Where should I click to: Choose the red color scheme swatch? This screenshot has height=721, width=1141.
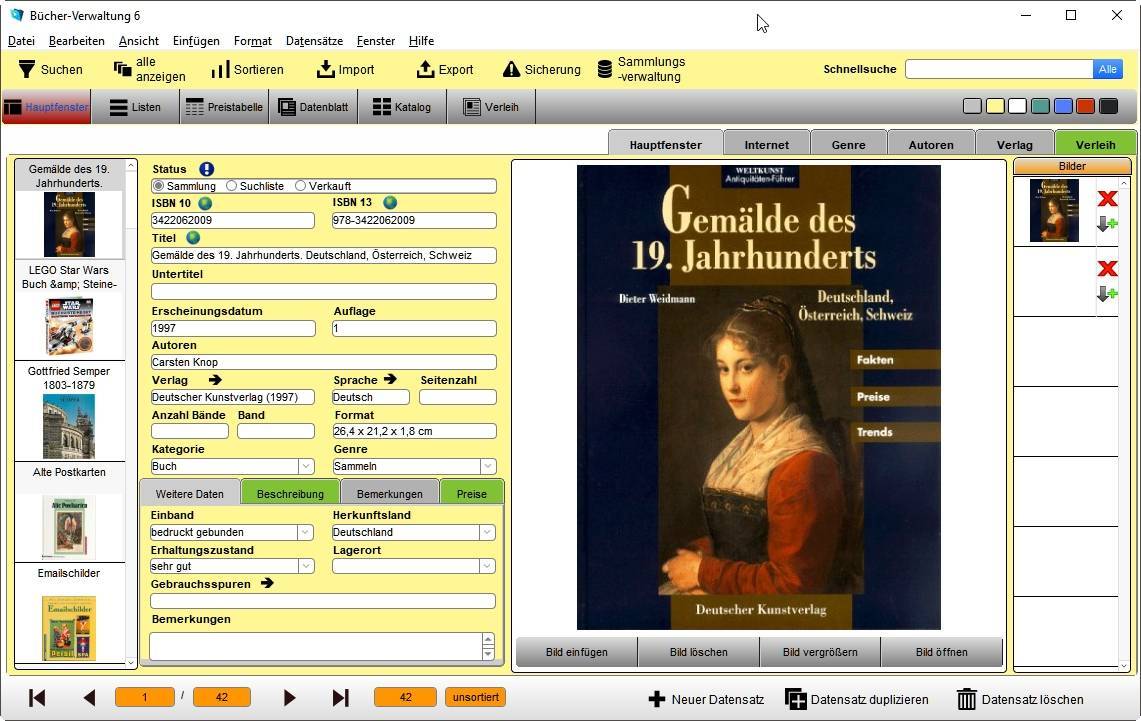pos(1085,106)
